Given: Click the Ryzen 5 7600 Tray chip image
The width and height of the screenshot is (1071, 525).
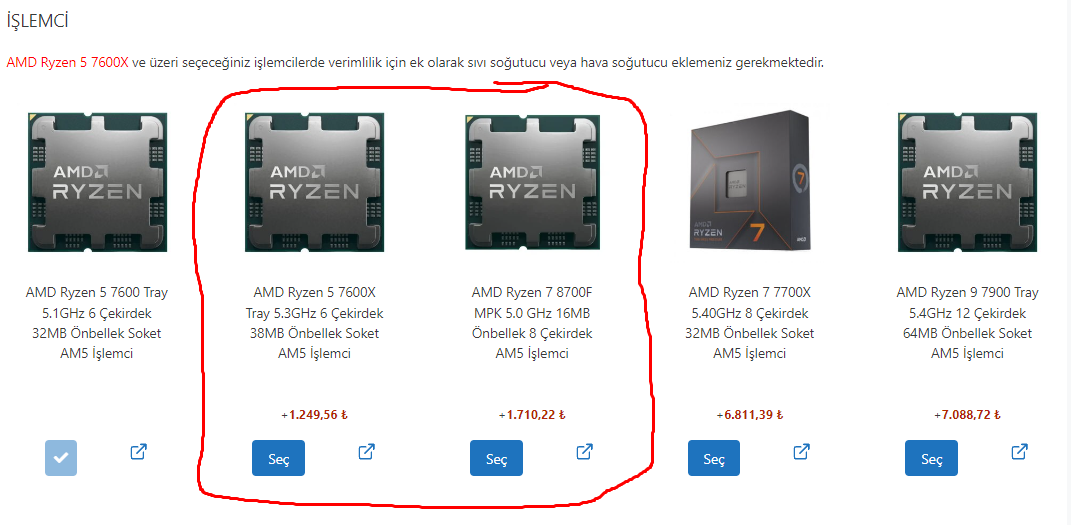Looking at the screenshot, I should click(x=97, y=183).
